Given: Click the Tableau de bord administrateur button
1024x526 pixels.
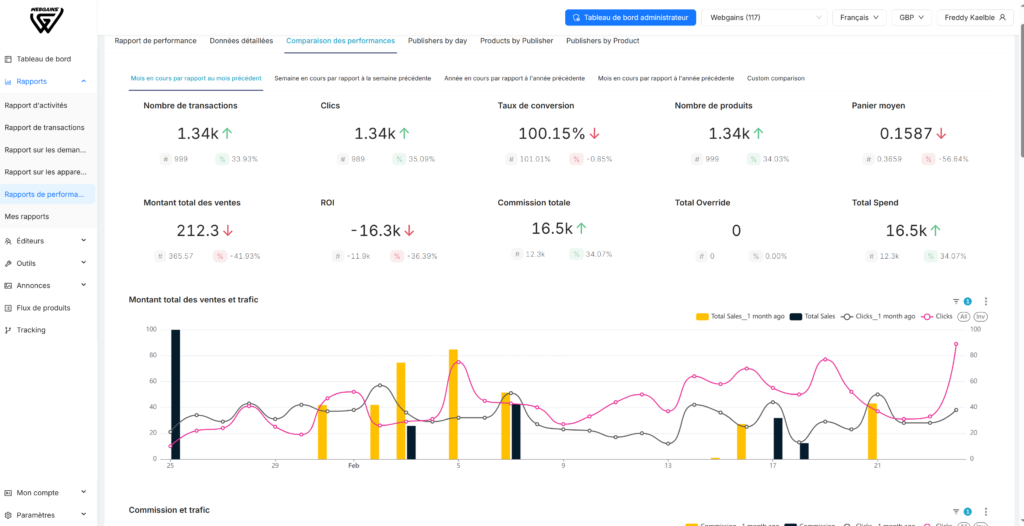Looking at the screenshot, I should coord(630,18).
